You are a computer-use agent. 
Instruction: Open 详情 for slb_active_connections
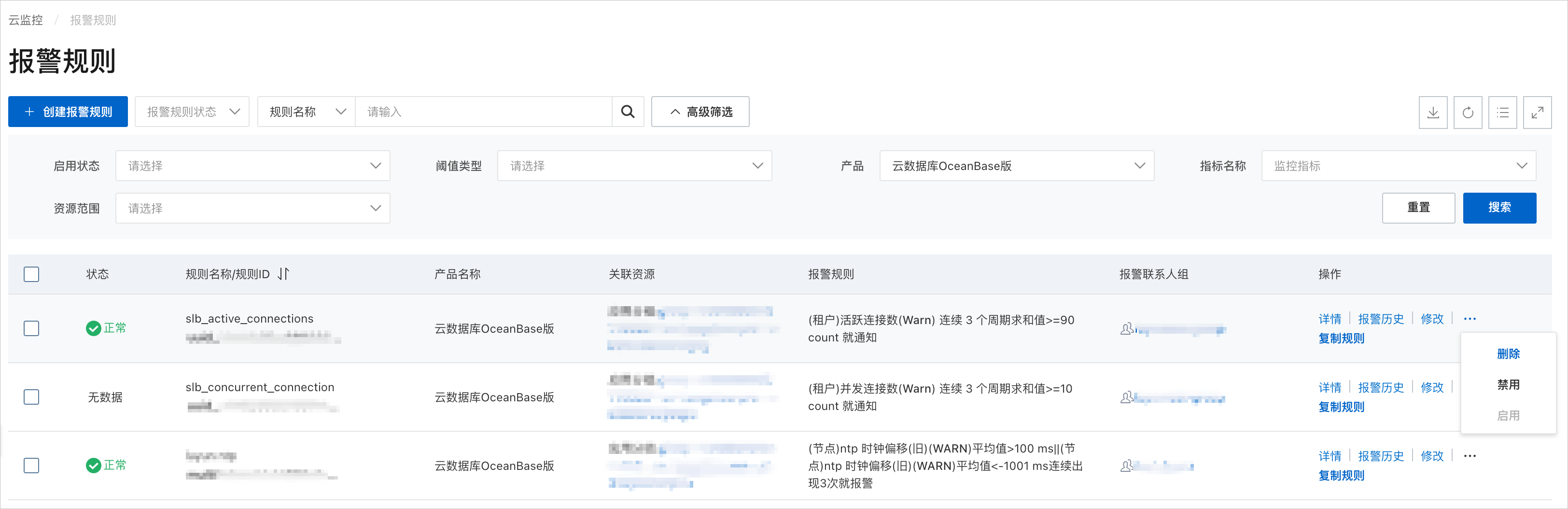point(1330,319)
